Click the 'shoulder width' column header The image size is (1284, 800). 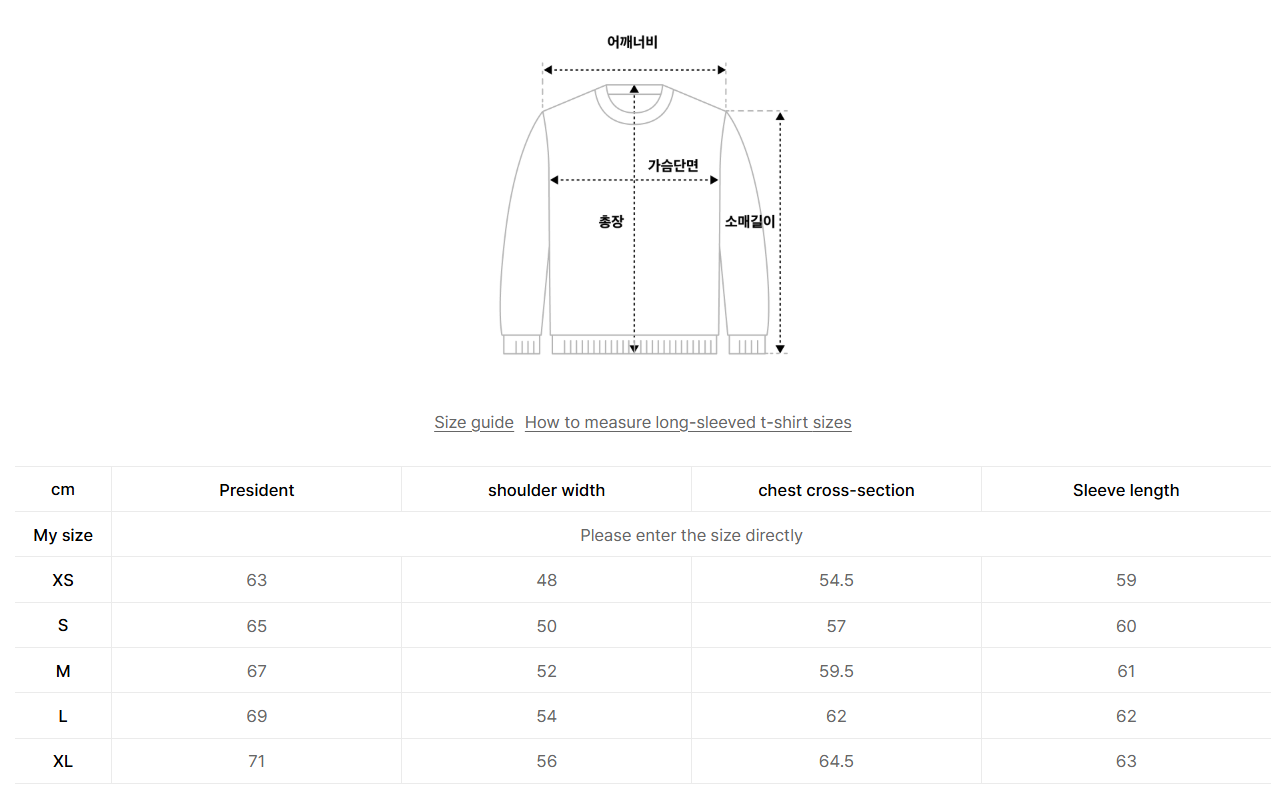pos(546,490)
